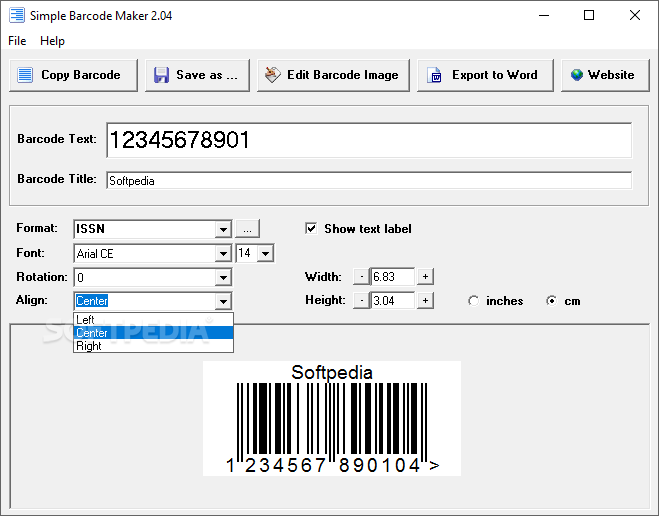Toggle Show text label checkbox
This screenshot has height=516, width=659.
point(311,229)
